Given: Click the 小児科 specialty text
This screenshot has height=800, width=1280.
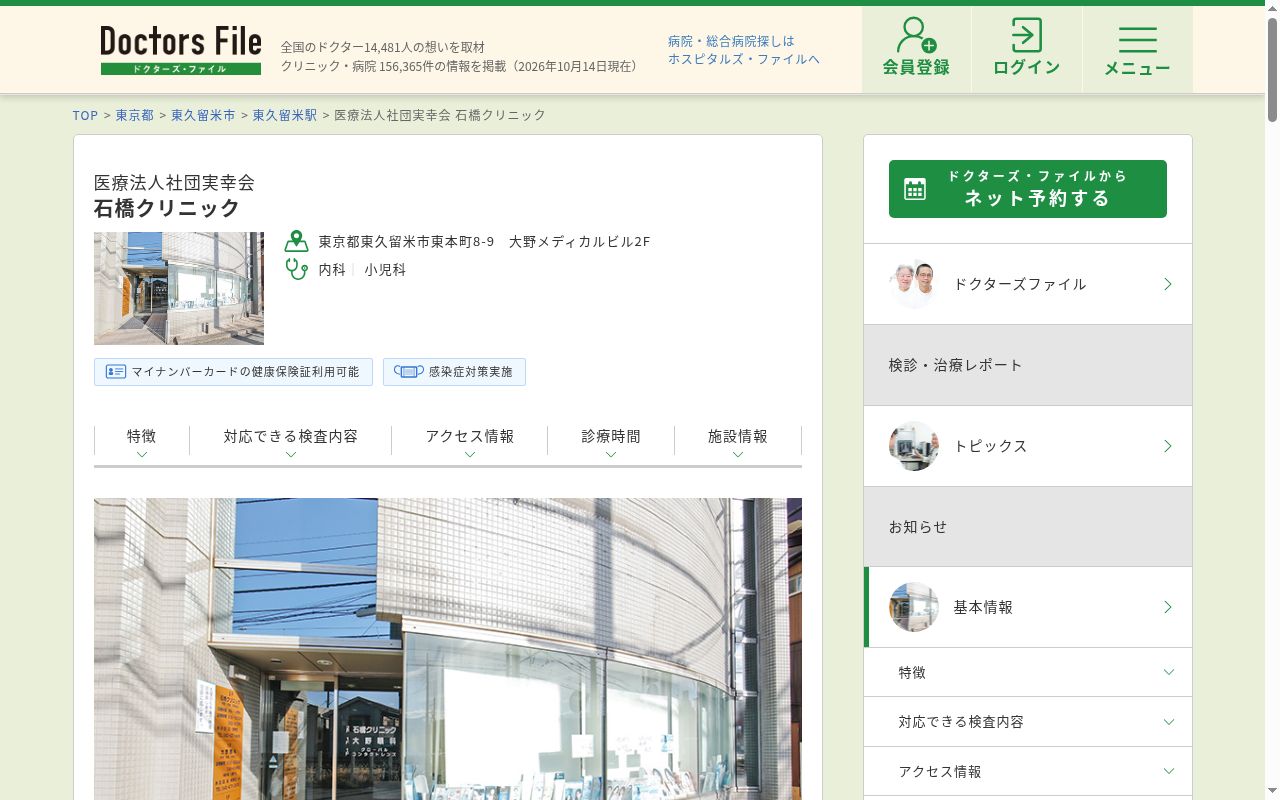Looking at the screenshot, I should (x=385, y=269).
